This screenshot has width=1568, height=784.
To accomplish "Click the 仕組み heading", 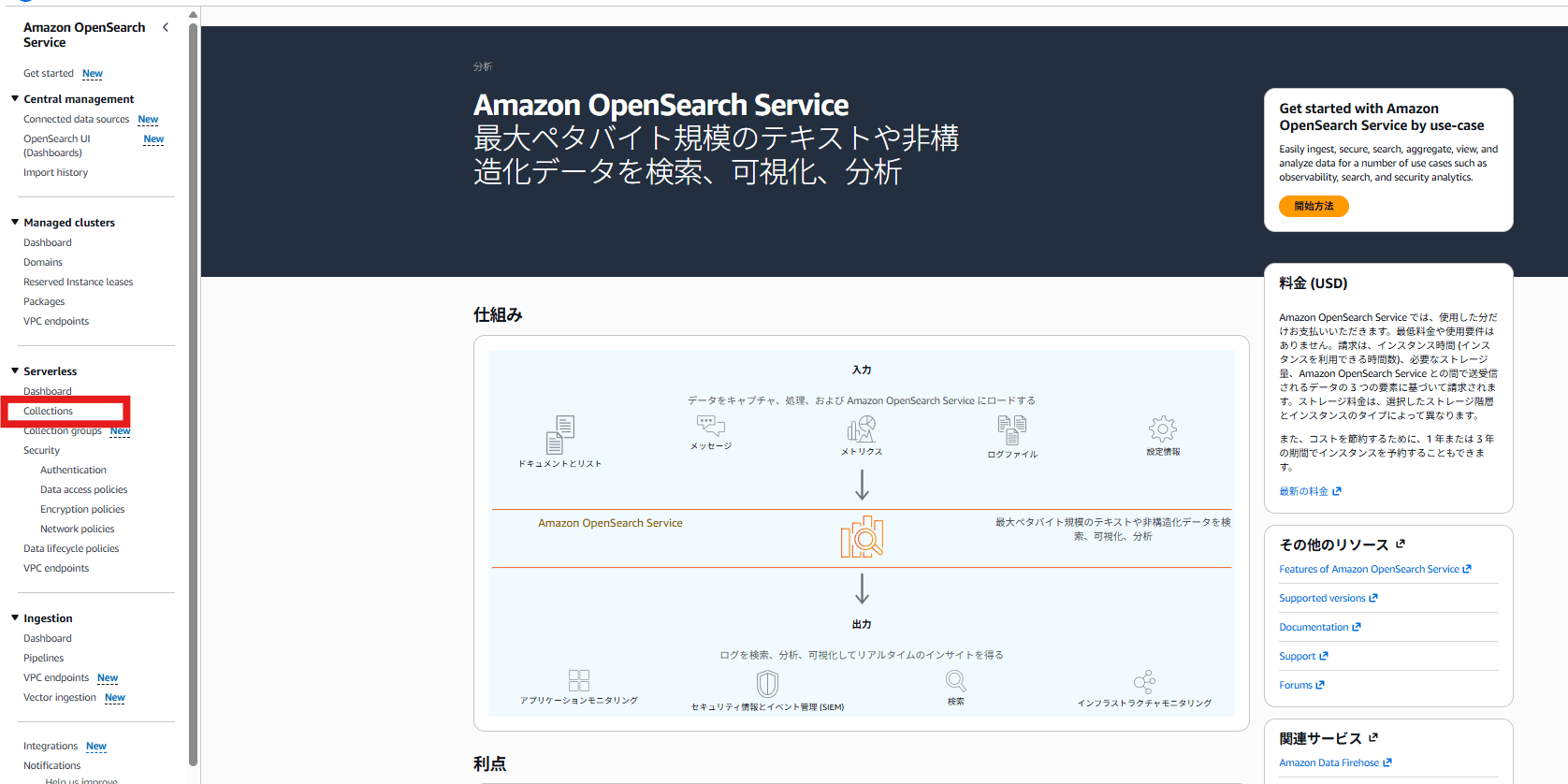I will [498, 314].
